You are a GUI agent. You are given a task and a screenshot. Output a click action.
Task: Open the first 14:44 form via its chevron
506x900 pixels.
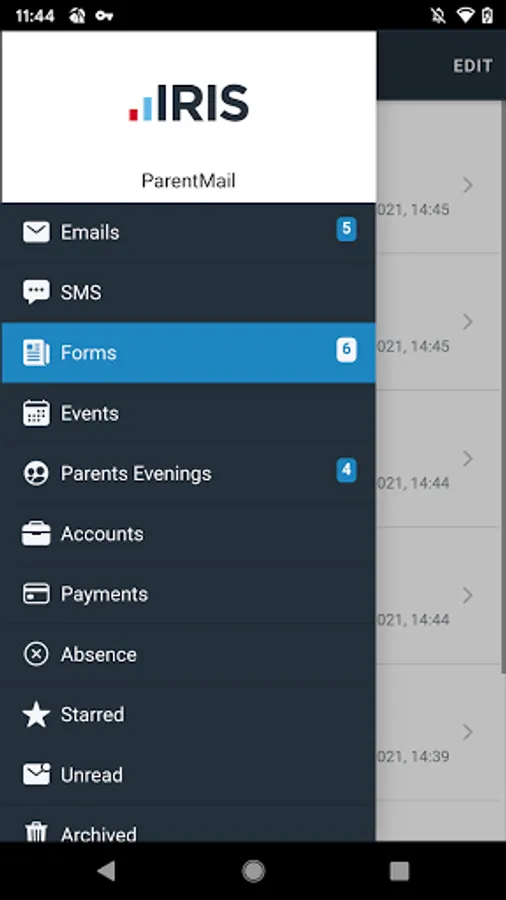pyautogui.click(x=468, y=458)
